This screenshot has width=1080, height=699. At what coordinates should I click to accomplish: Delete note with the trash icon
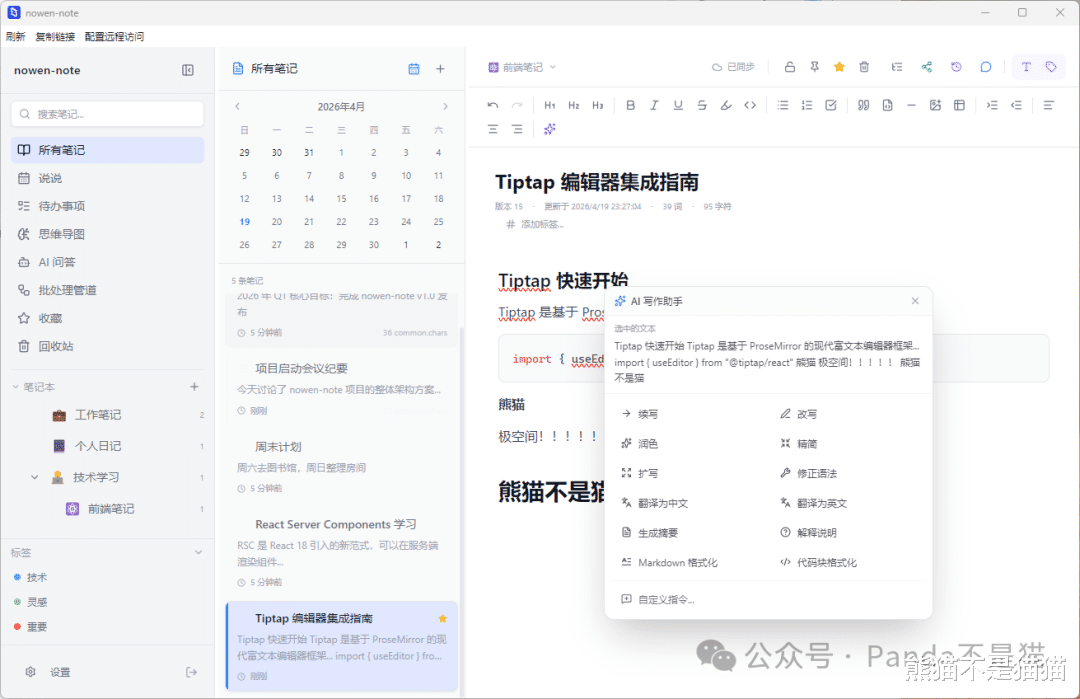click(864, 67)
